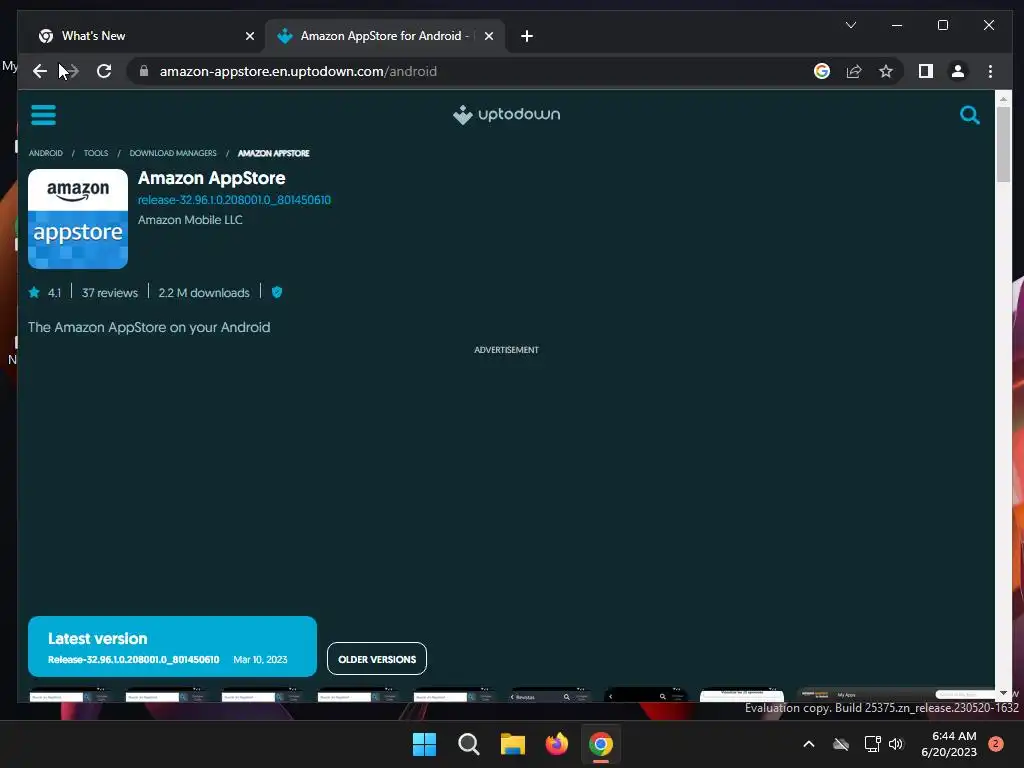Select the Amazon AppStore for Android tab
The image size is (1024, 768).
(x=385, y=36)
